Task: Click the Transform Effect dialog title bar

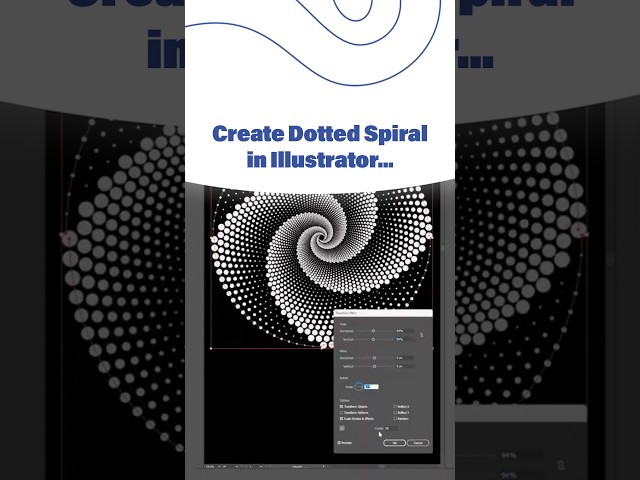Action: click(383, 313)
